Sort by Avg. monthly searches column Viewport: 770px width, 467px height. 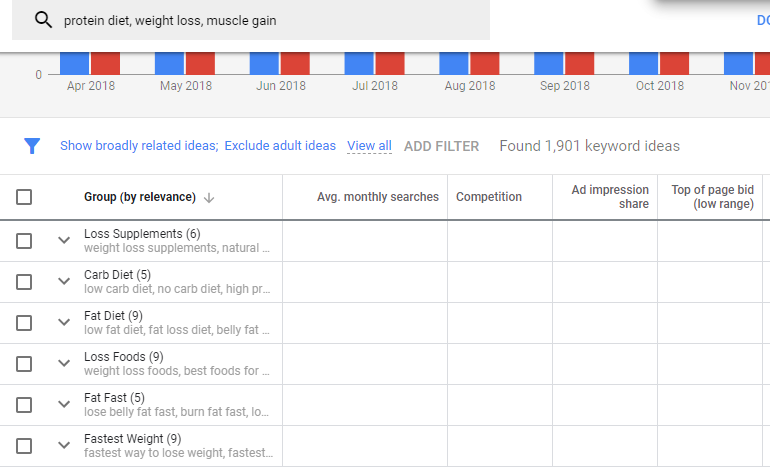(x=378, y=197)
